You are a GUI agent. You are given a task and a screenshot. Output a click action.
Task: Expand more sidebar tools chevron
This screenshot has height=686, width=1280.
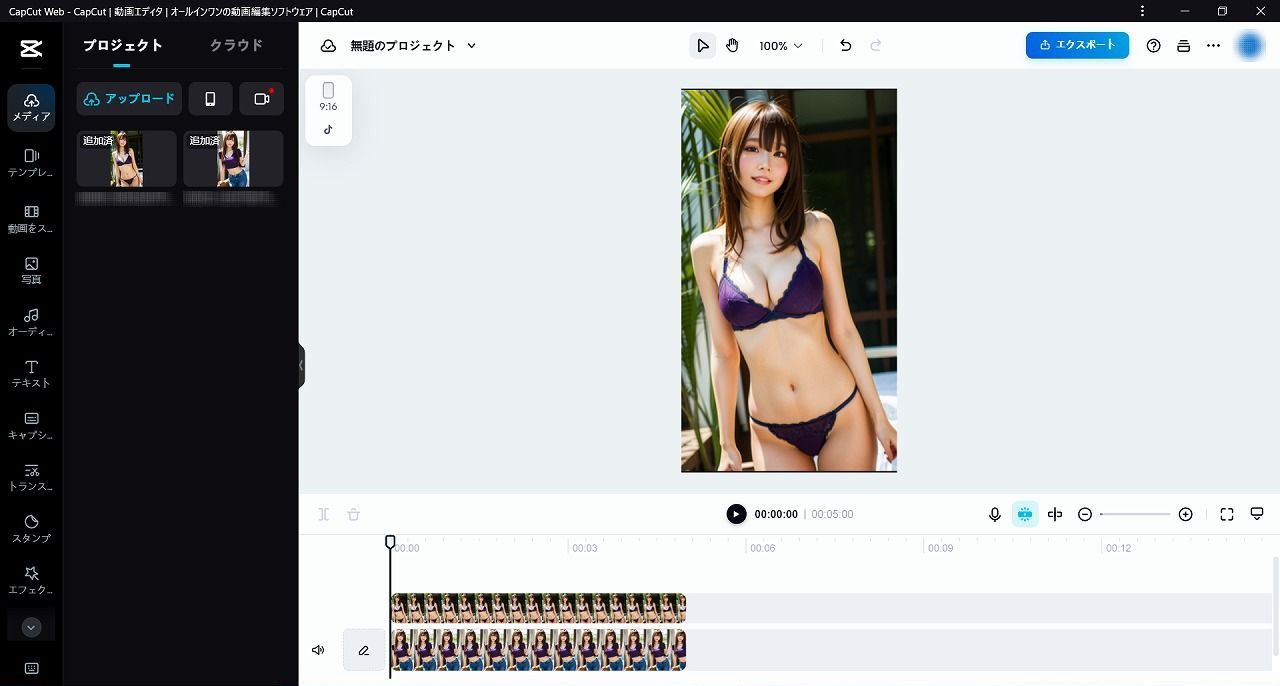pos(31,628)
